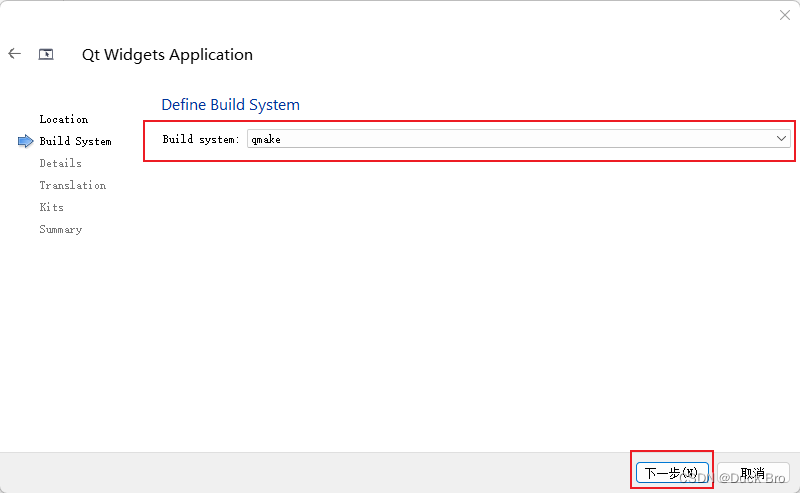Click the Define Build System heading
This screenshot has height=493, width=800.
[x=230, y=104]
